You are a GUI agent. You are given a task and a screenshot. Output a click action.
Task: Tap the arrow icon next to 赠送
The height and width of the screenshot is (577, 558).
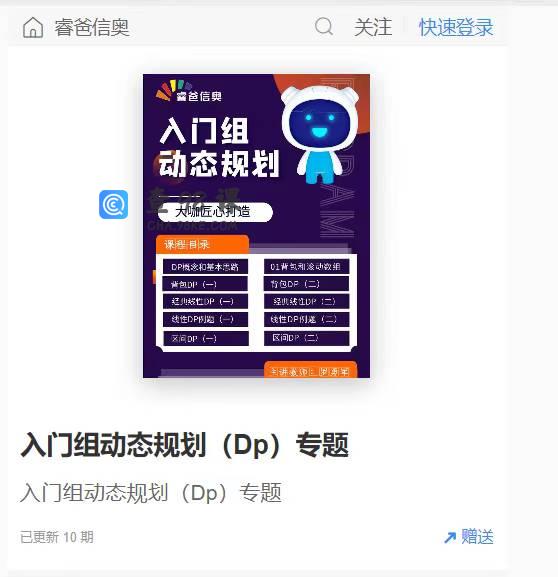[450, 537]
